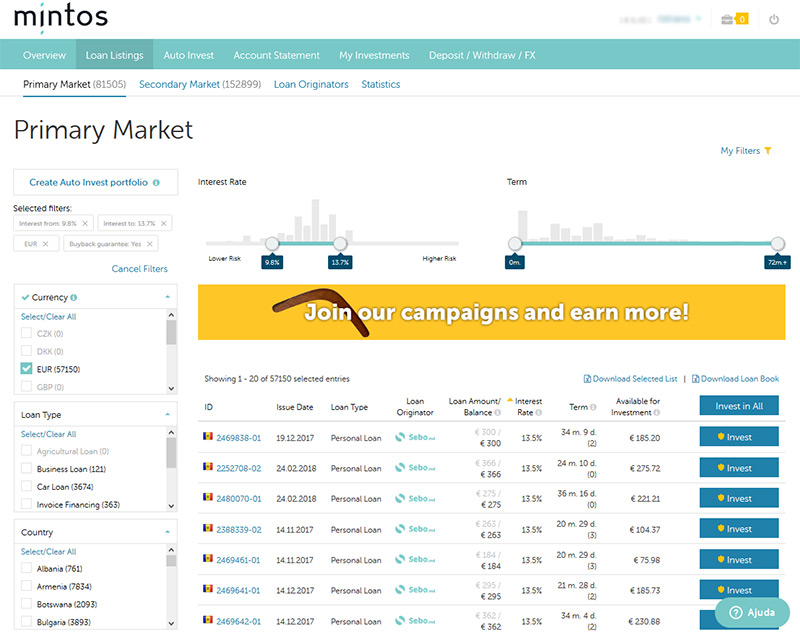Switch to the Secondary Market tab

179,85
